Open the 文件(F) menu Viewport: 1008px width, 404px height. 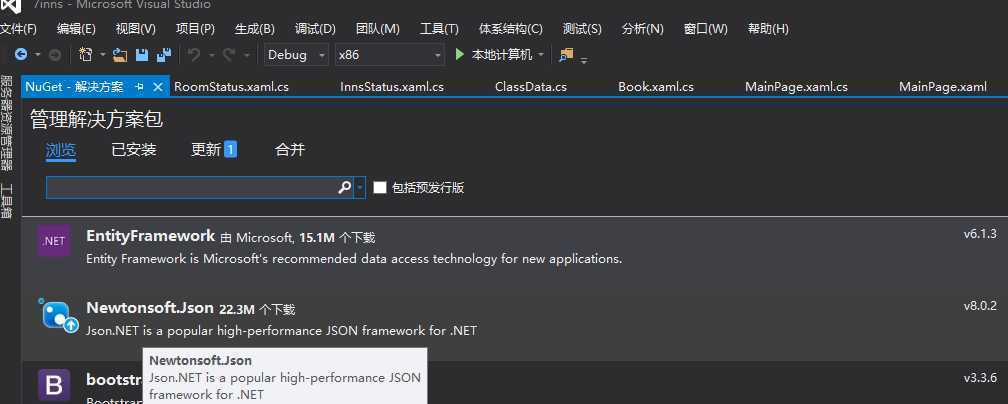pyautogui.click(x=18, y=29)
